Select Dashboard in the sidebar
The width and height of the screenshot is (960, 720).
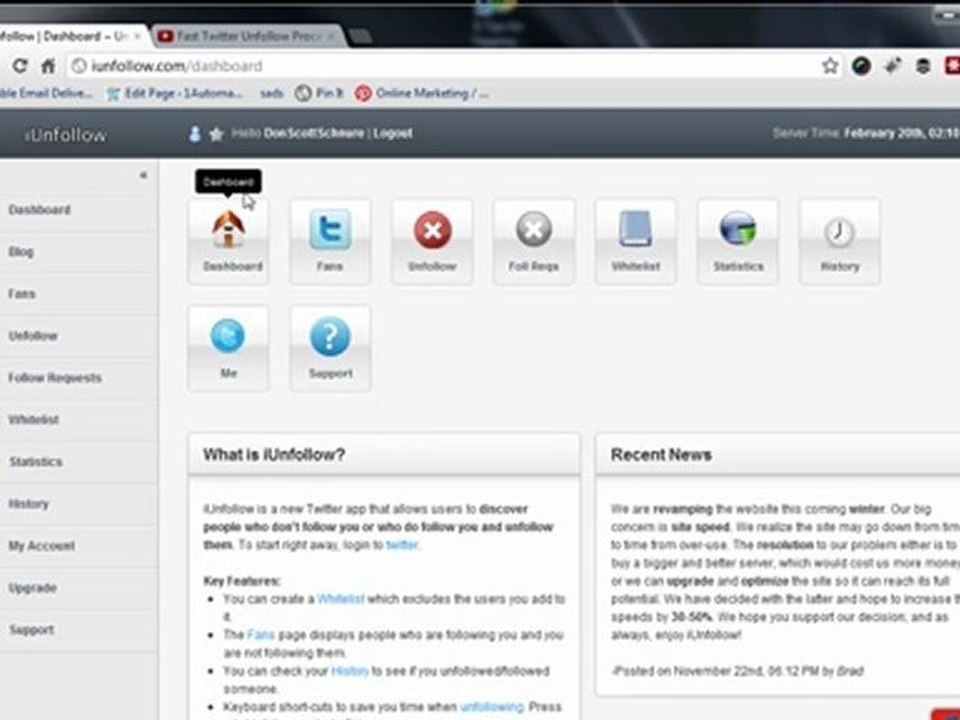[78, 210]
